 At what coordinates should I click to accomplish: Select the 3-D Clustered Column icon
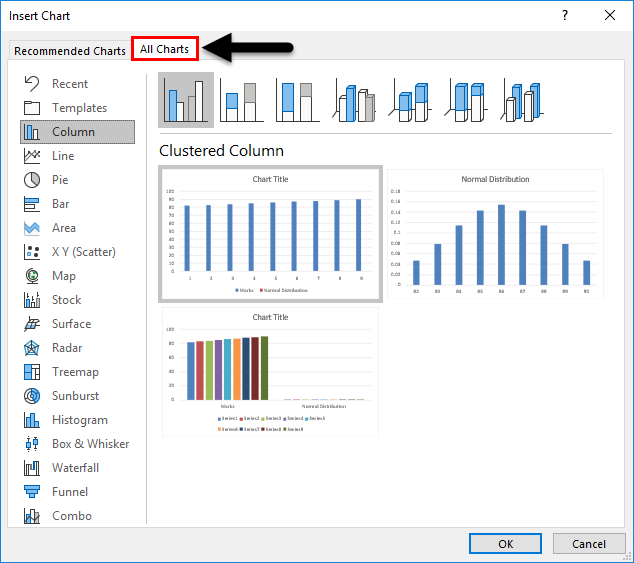click(x=354, y=100)
